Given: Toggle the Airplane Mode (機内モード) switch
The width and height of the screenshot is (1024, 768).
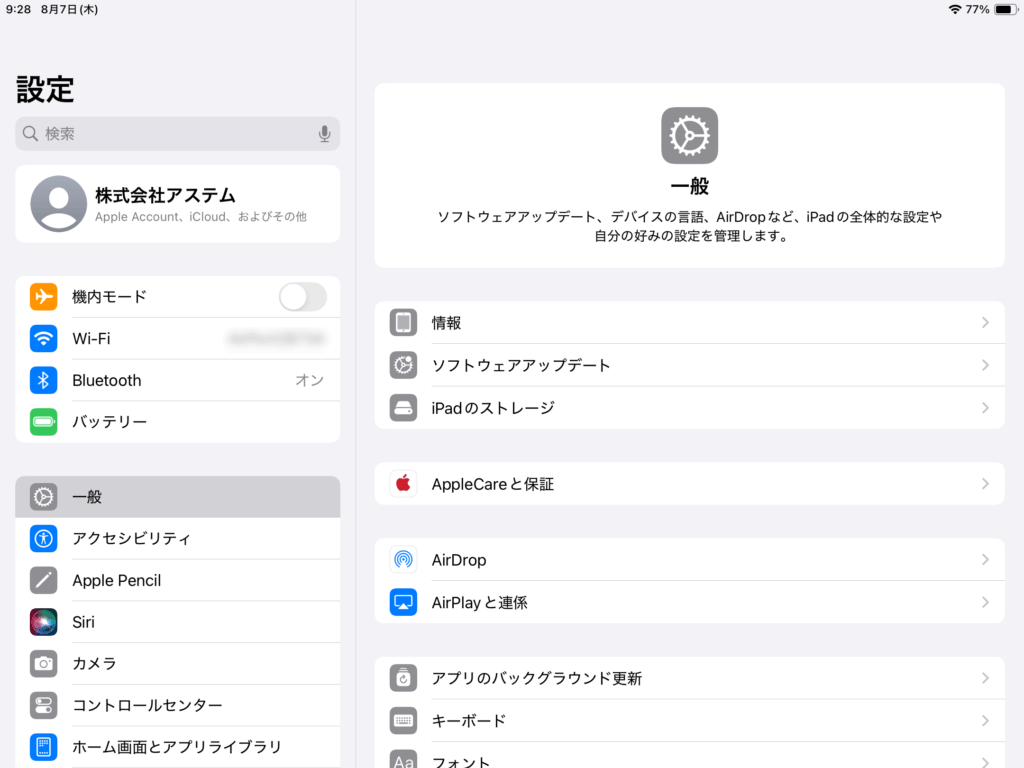Looking at the screenshot, I should point(303,297).
